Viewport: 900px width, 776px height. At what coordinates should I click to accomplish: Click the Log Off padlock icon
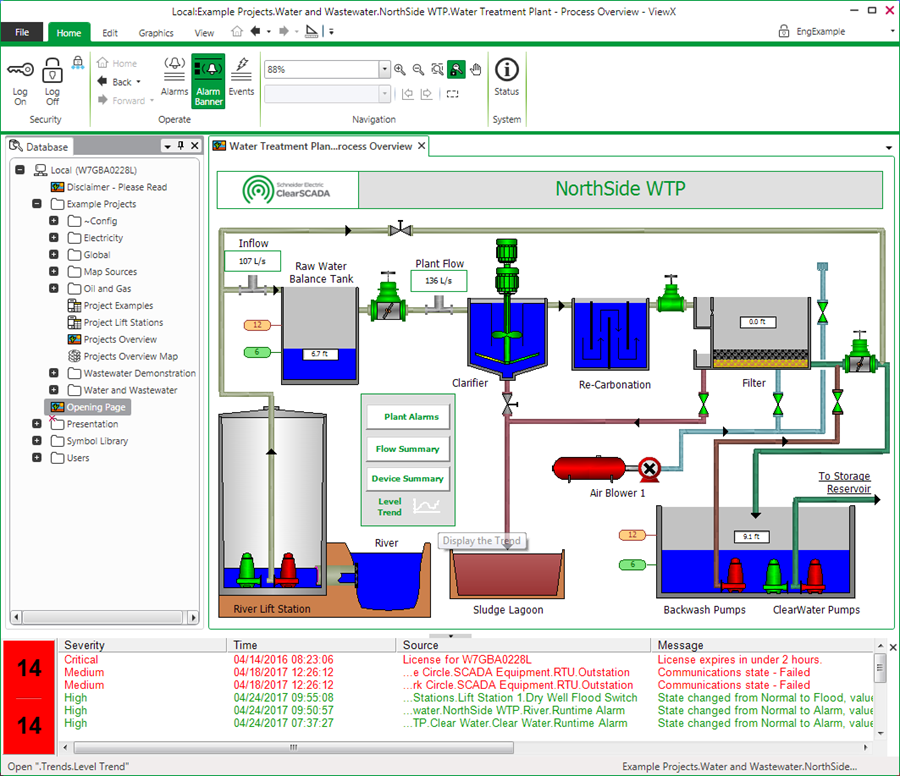[x=52, y=72]
